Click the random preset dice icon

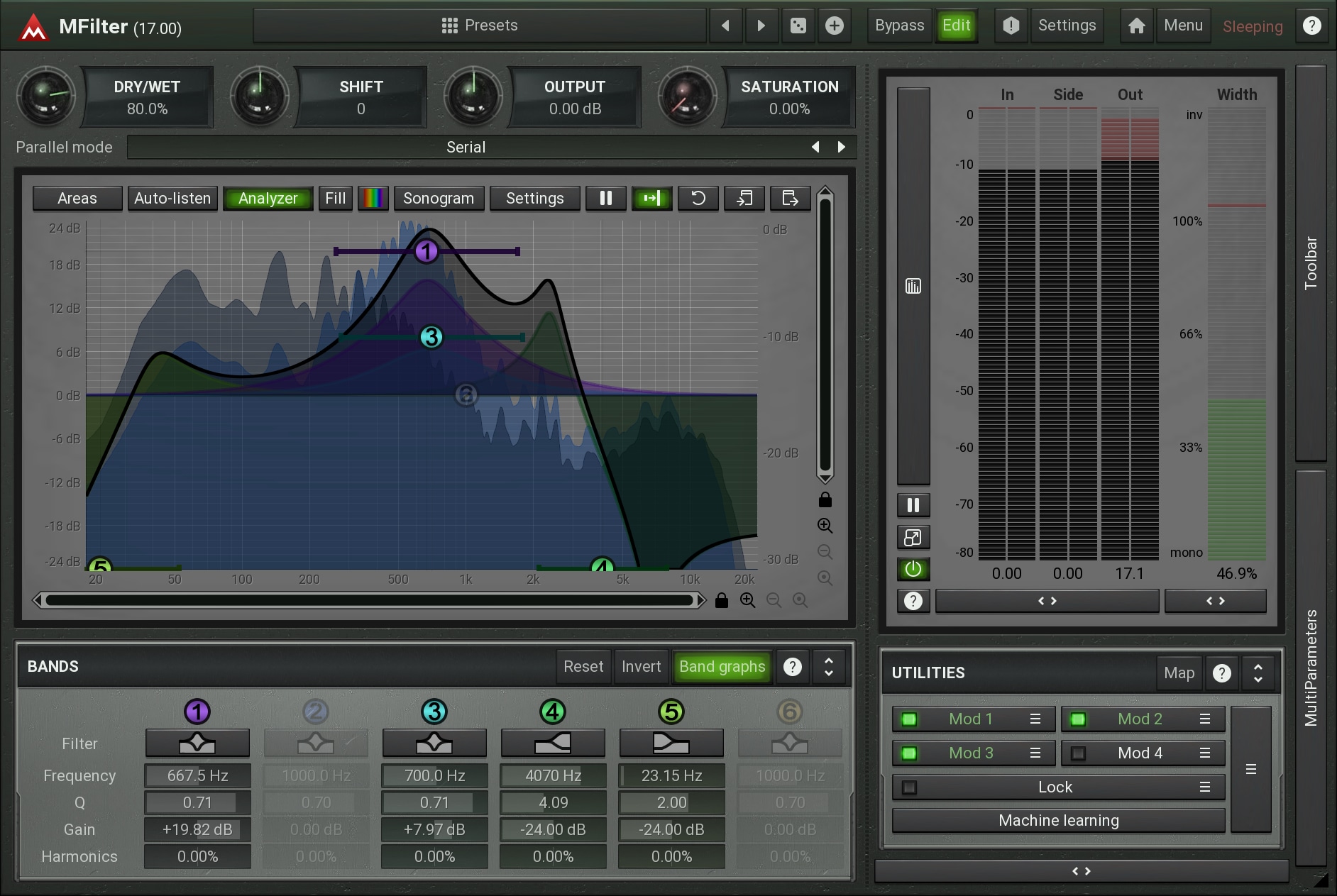[x=798, y=26]
